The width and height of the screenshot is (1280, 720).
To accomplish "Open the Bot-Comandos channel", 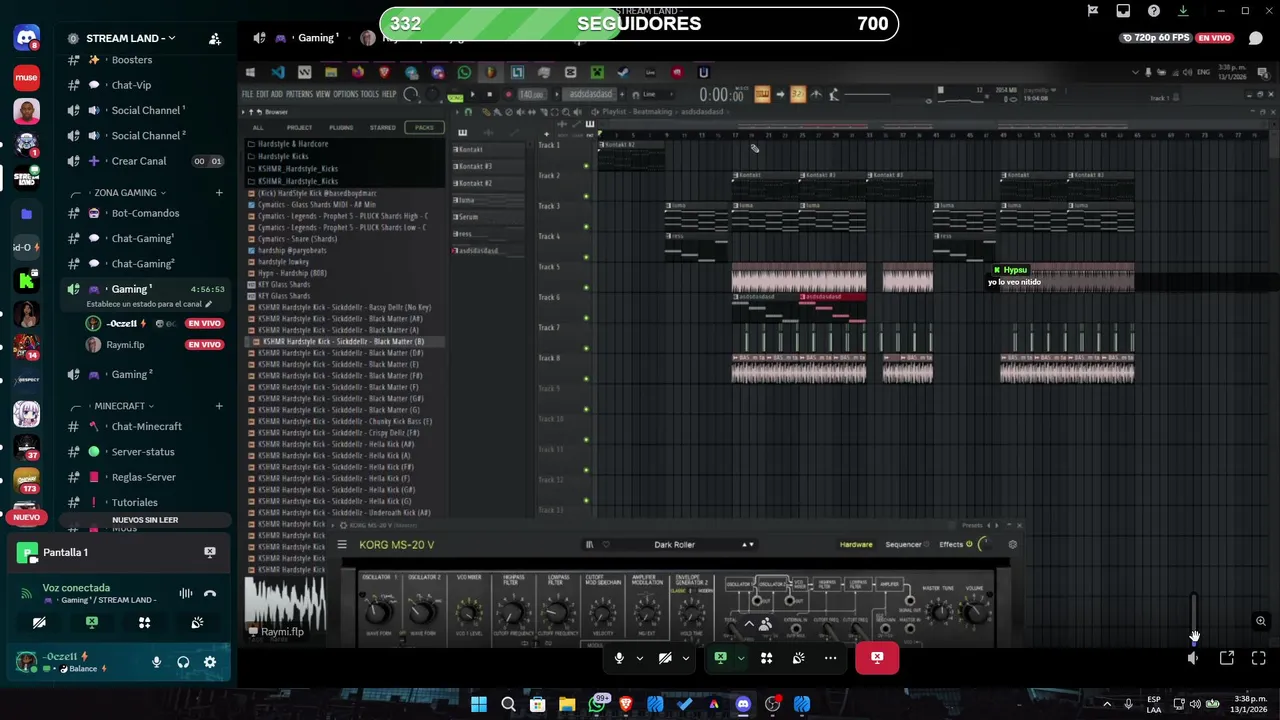I will pyautogui.click(x=146, y=213).
